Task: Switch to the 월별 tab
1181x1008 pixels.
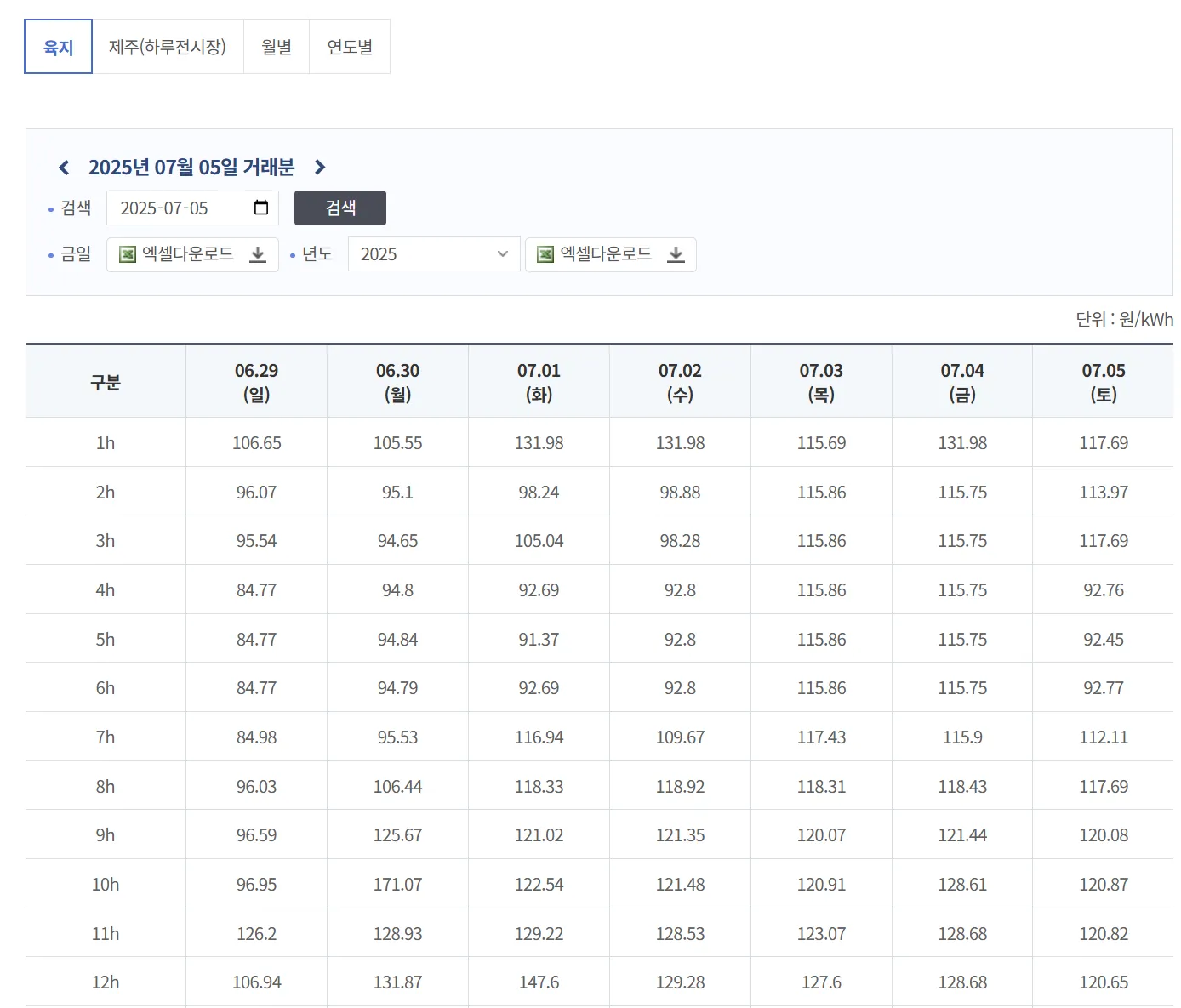Action: [x=277, y=47]
